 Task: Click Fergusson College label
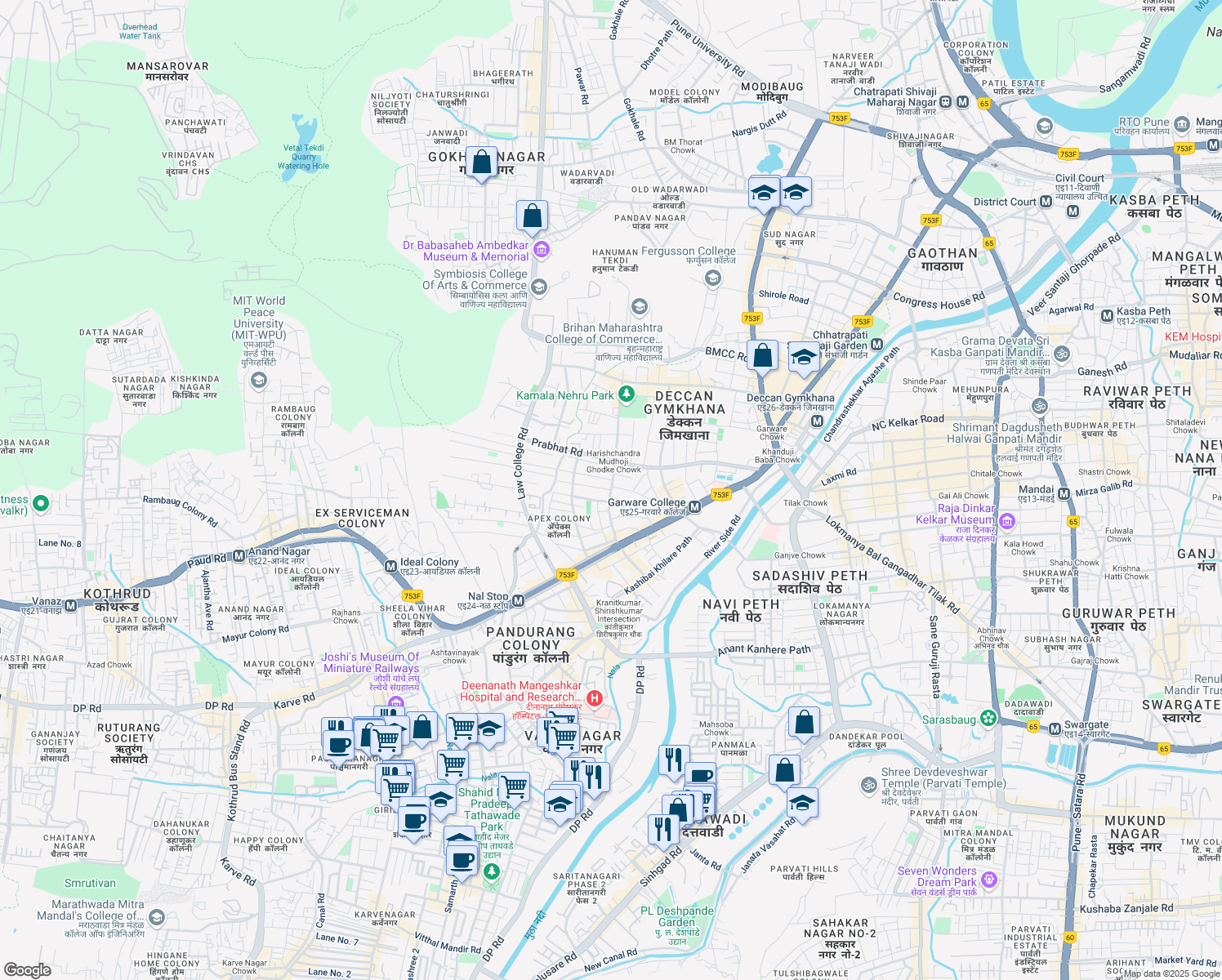(689, 252)
